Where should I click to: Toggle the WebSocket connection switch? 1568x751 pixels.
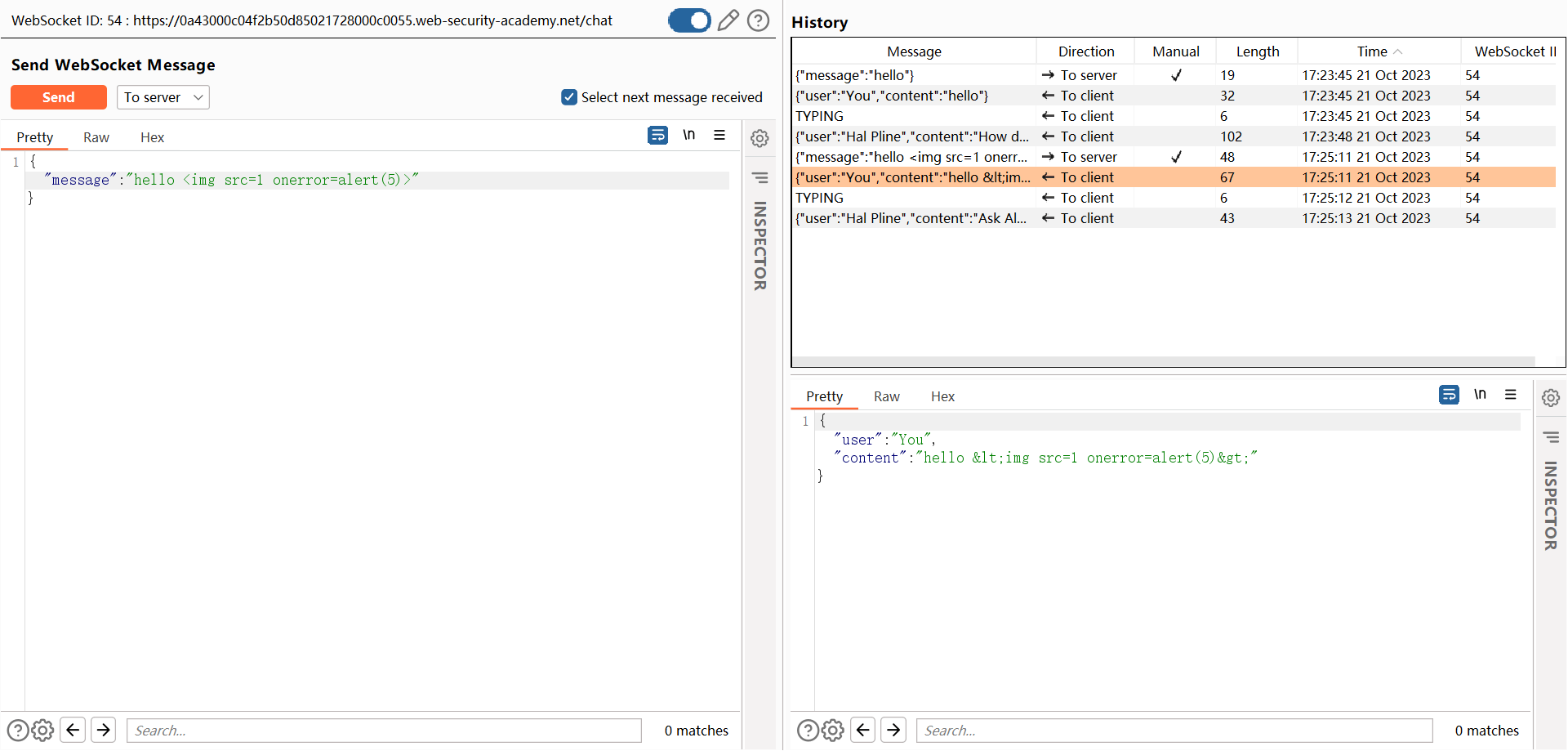[x=689, y=20]
